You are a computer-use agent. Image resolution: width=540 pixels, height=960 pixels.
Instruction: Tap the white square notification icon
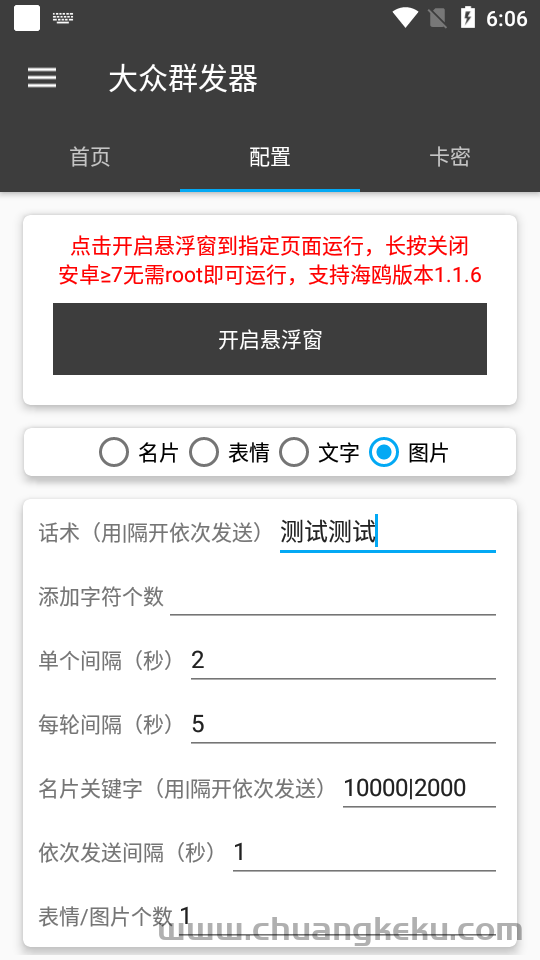(27, 18)
